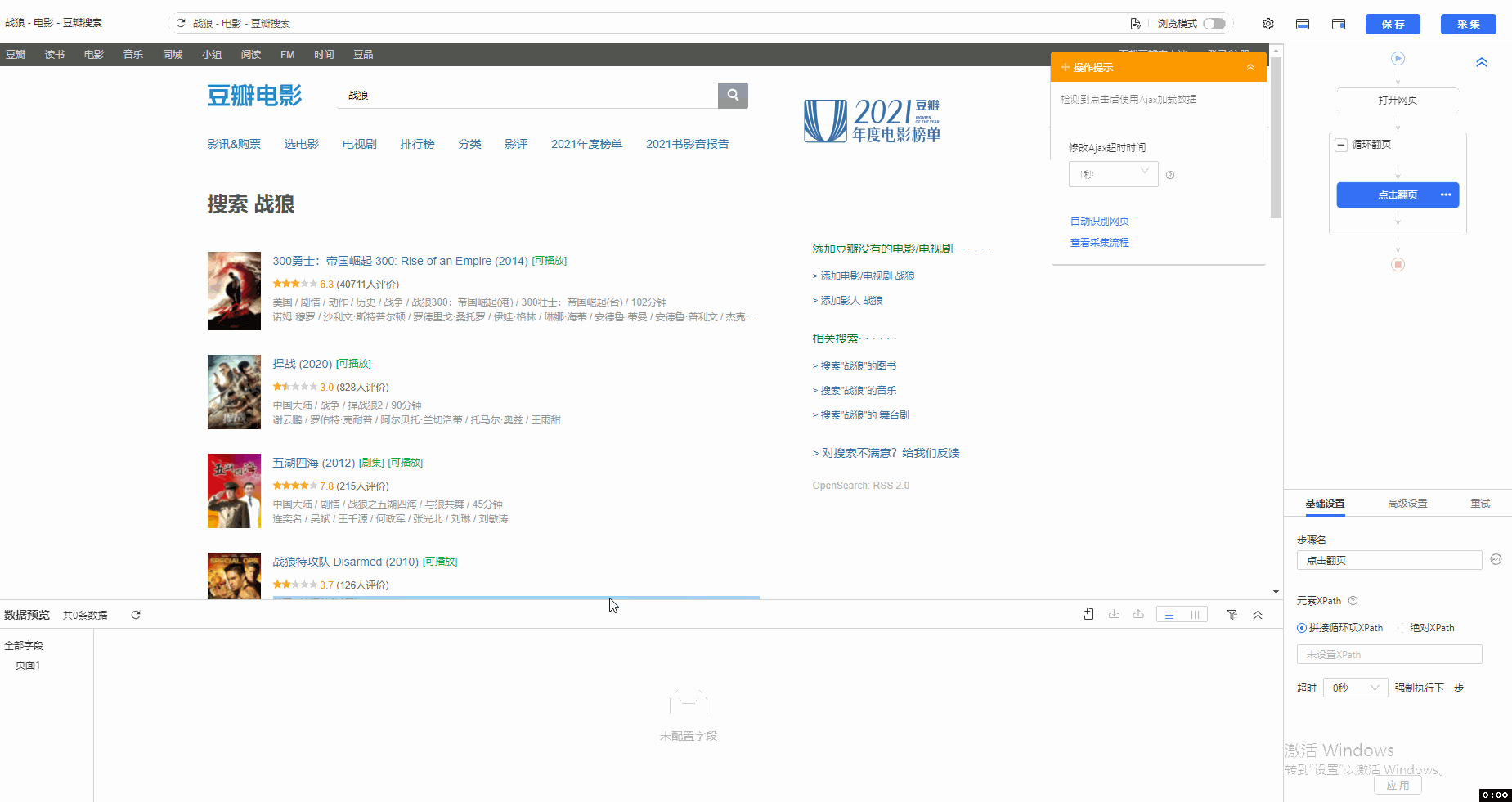
Task: Open 300勇士：帝国崛起 movie link
Action: [400, 261]
